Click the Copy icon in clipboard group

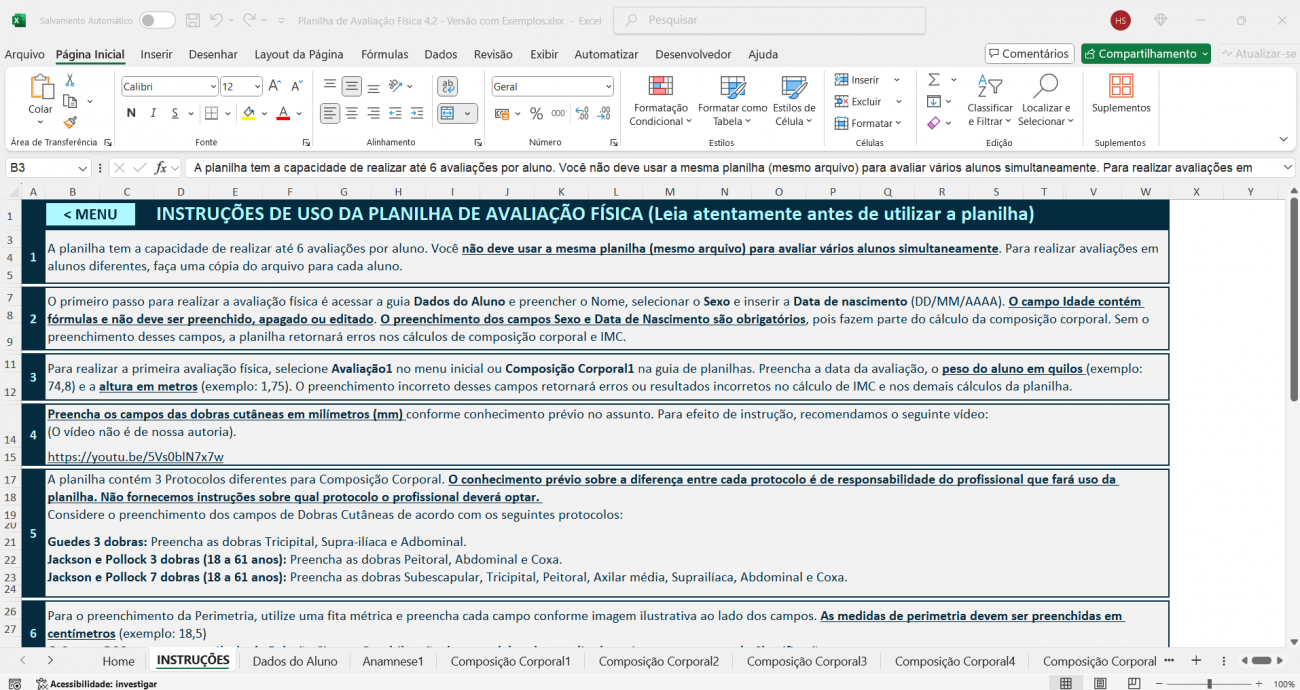[x=70, y=101]
